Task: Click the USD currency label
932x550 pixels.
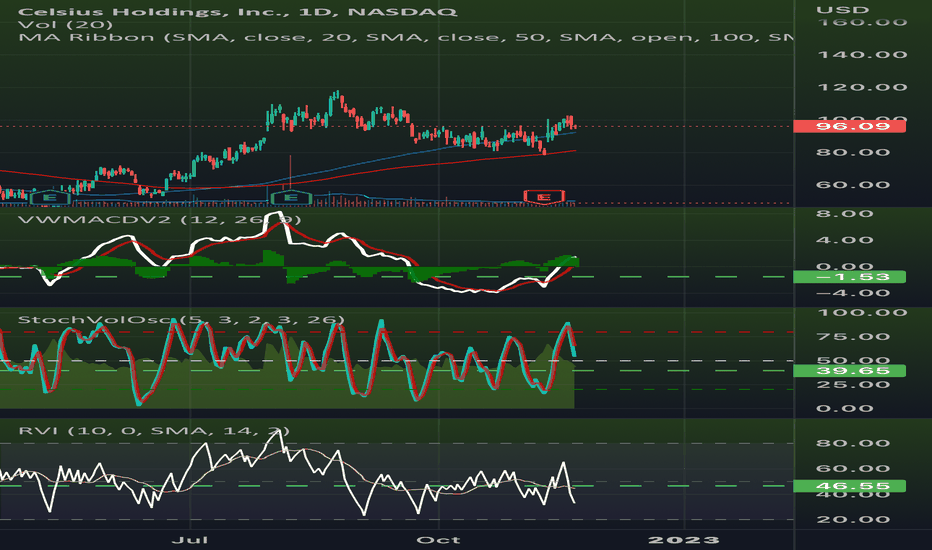Action: click(842, 10)
